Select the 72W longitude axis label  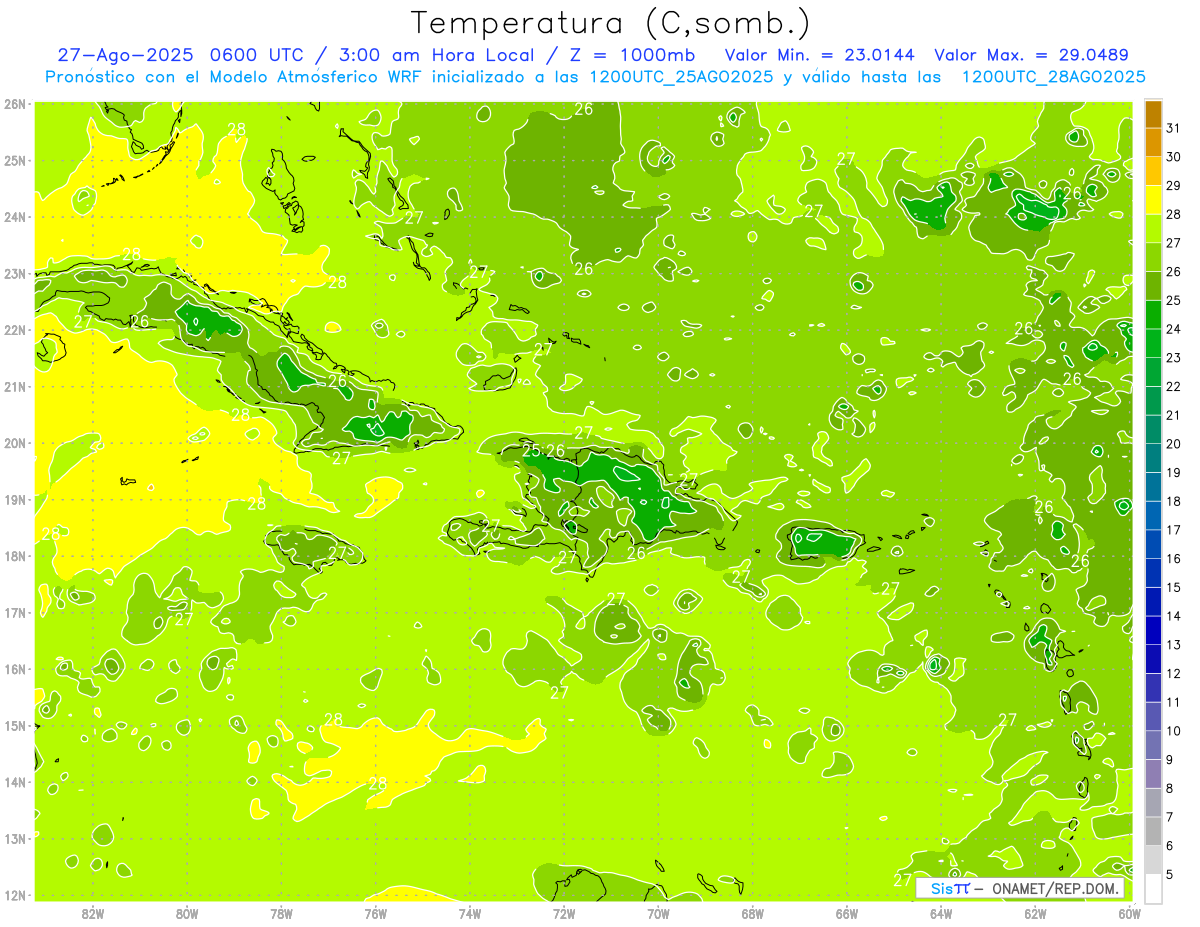tap(564, 913)
